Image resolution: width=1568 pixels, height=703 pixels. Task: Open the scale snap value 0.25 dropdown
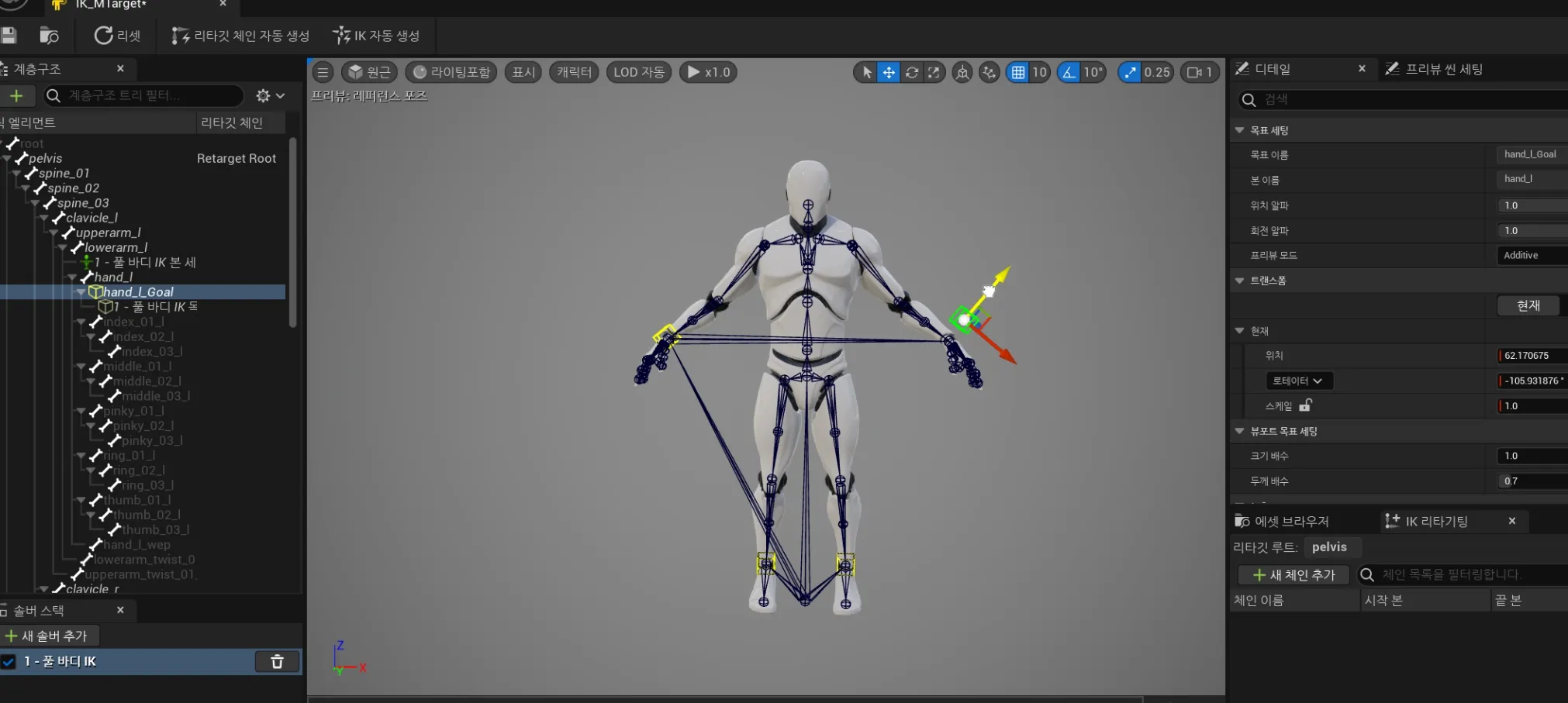[1157, 72]
